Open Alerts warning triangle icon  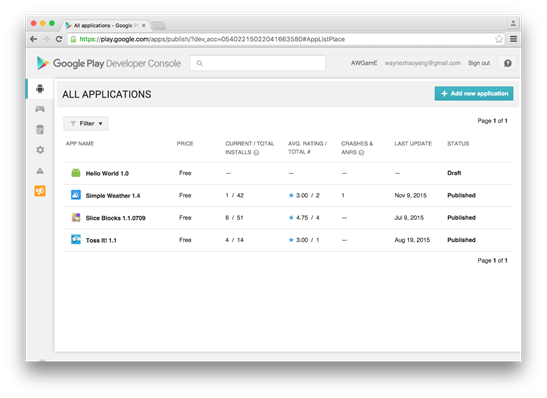40,171
